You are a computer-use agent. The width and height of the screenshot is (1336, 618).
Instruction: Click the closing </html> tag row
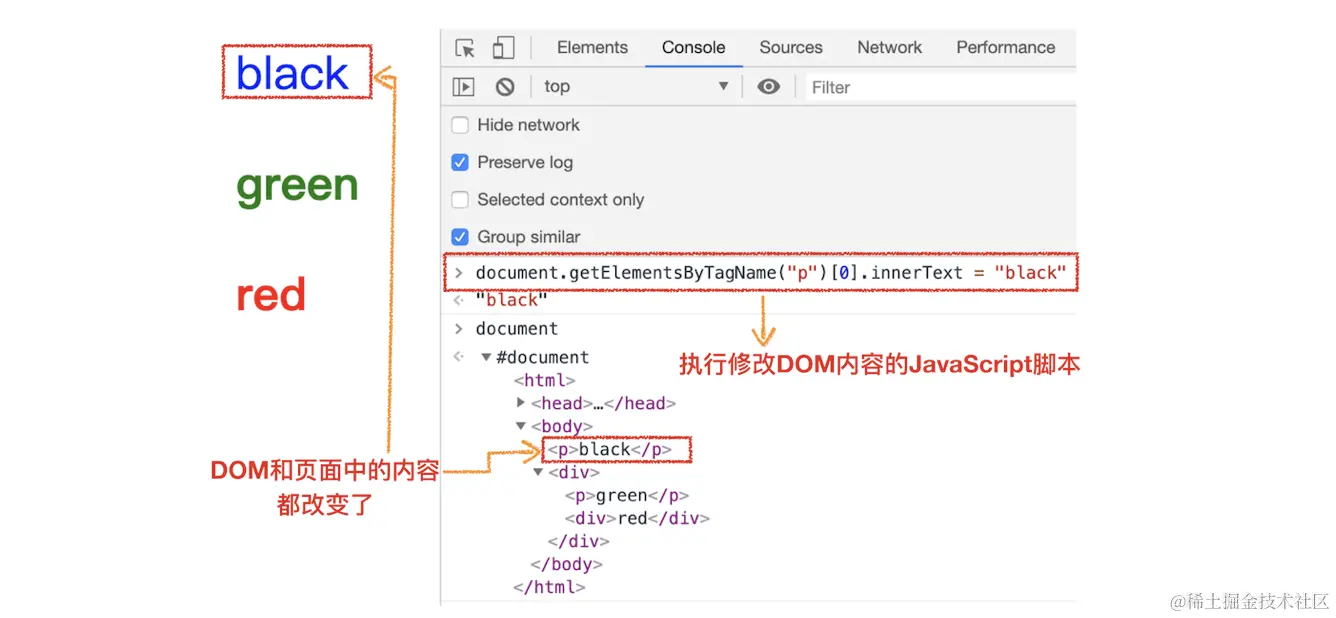549,588
